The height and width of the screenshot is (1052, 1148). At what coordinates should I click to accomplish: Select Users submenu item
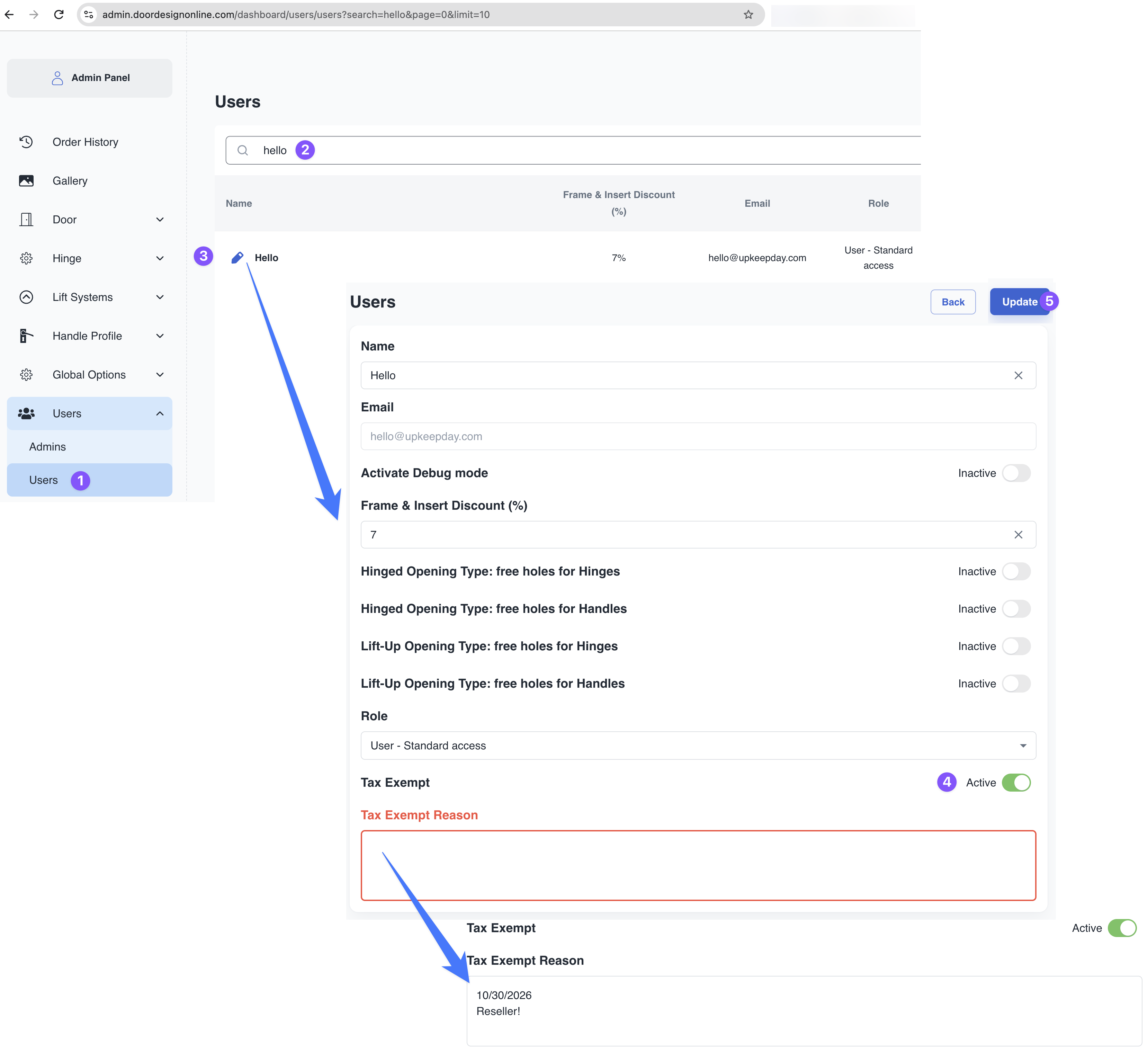89,480
